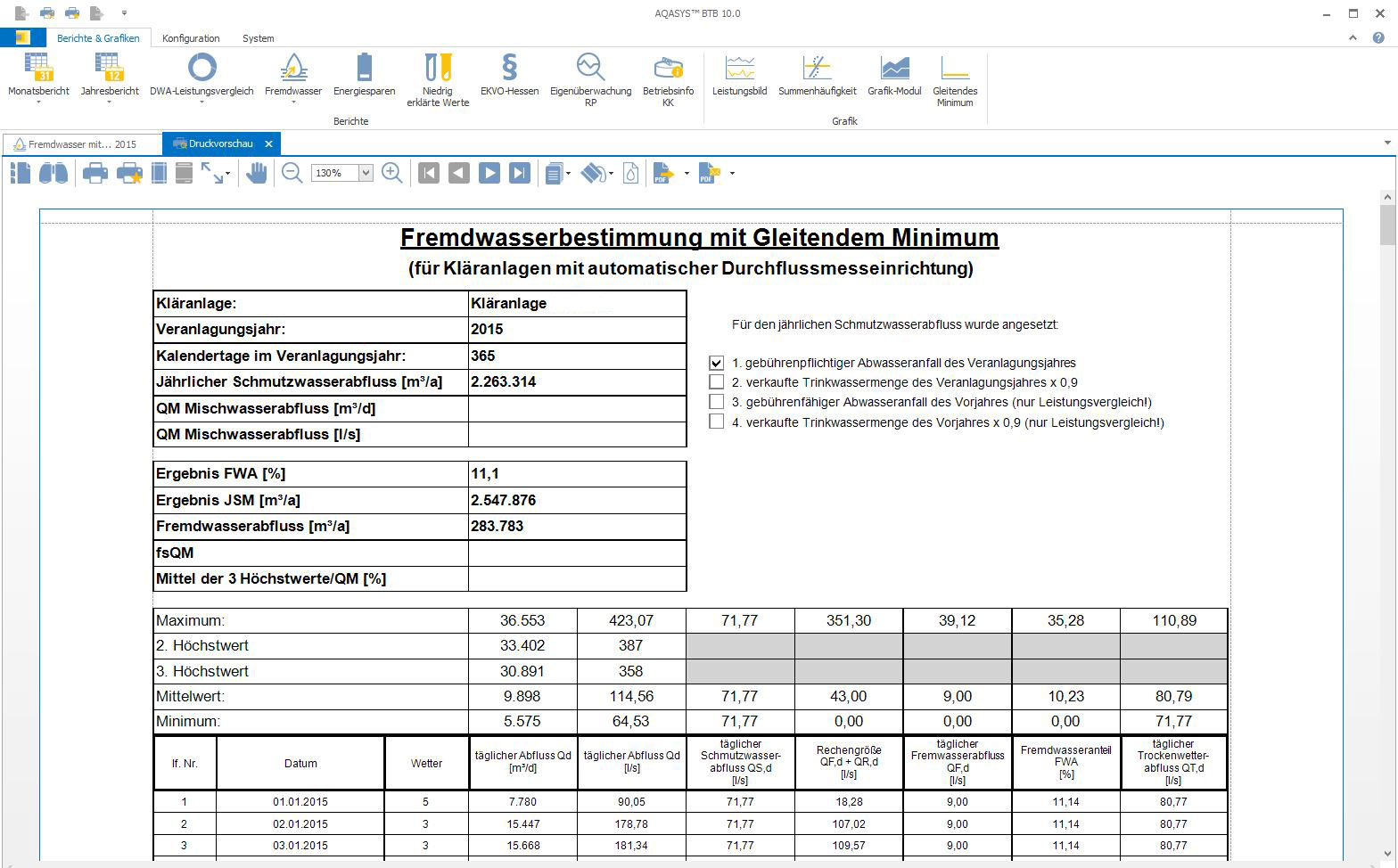Viewport: 1398px width, 868px height.
Task: Switch to Fremdwasser mit... 2015 document tab
Action: click(x=82, y=143)
